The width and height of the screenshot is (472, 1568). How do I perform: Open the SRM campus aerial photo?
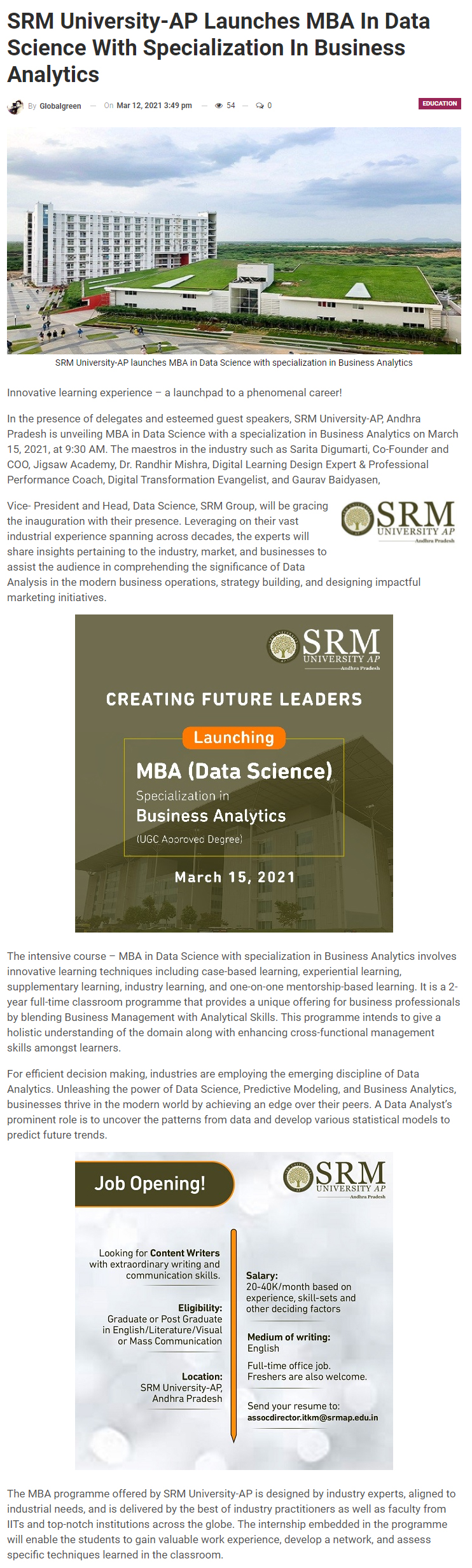pos(234,240)
